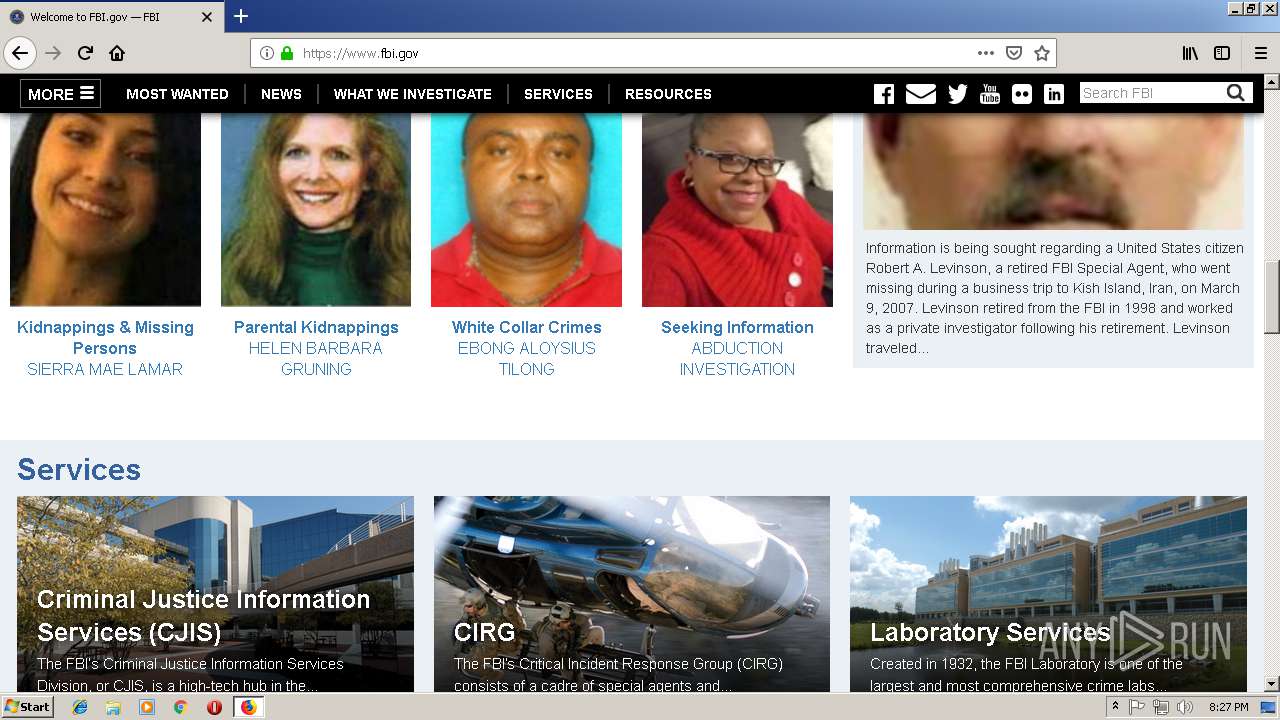Open the Criminal Justice Information Services card

pyautogui.click(x=215, y=594)
